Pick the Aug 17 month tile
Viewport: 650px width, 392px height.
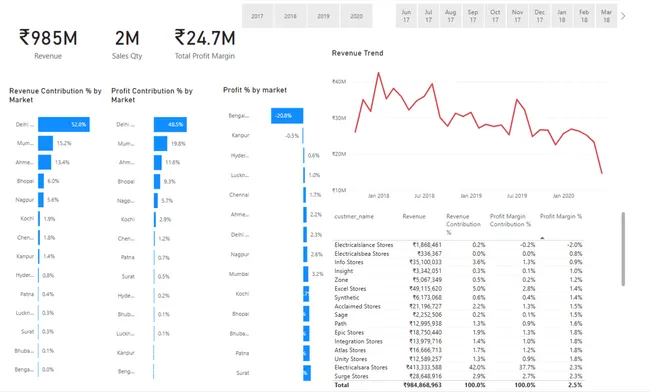(451, 16)
